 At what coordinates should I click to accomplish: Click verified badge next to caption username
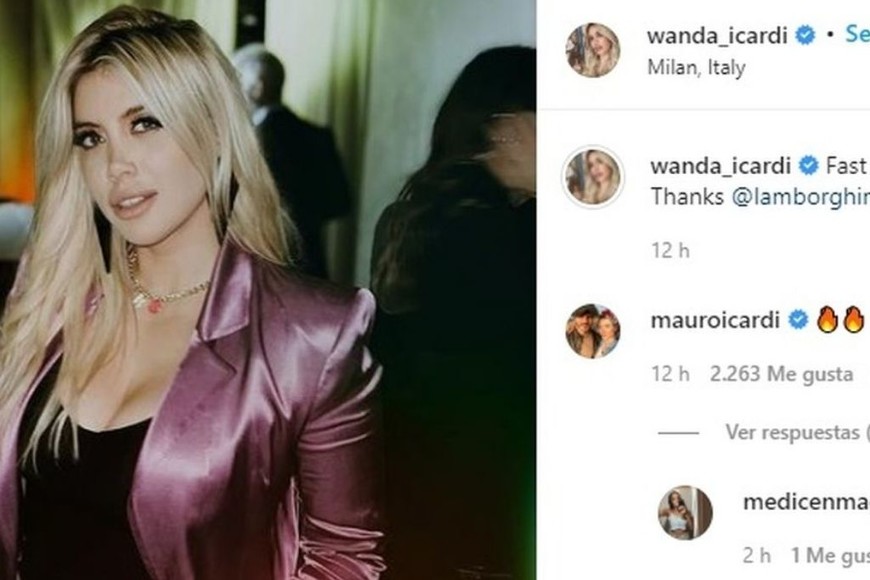click(808, 165)
